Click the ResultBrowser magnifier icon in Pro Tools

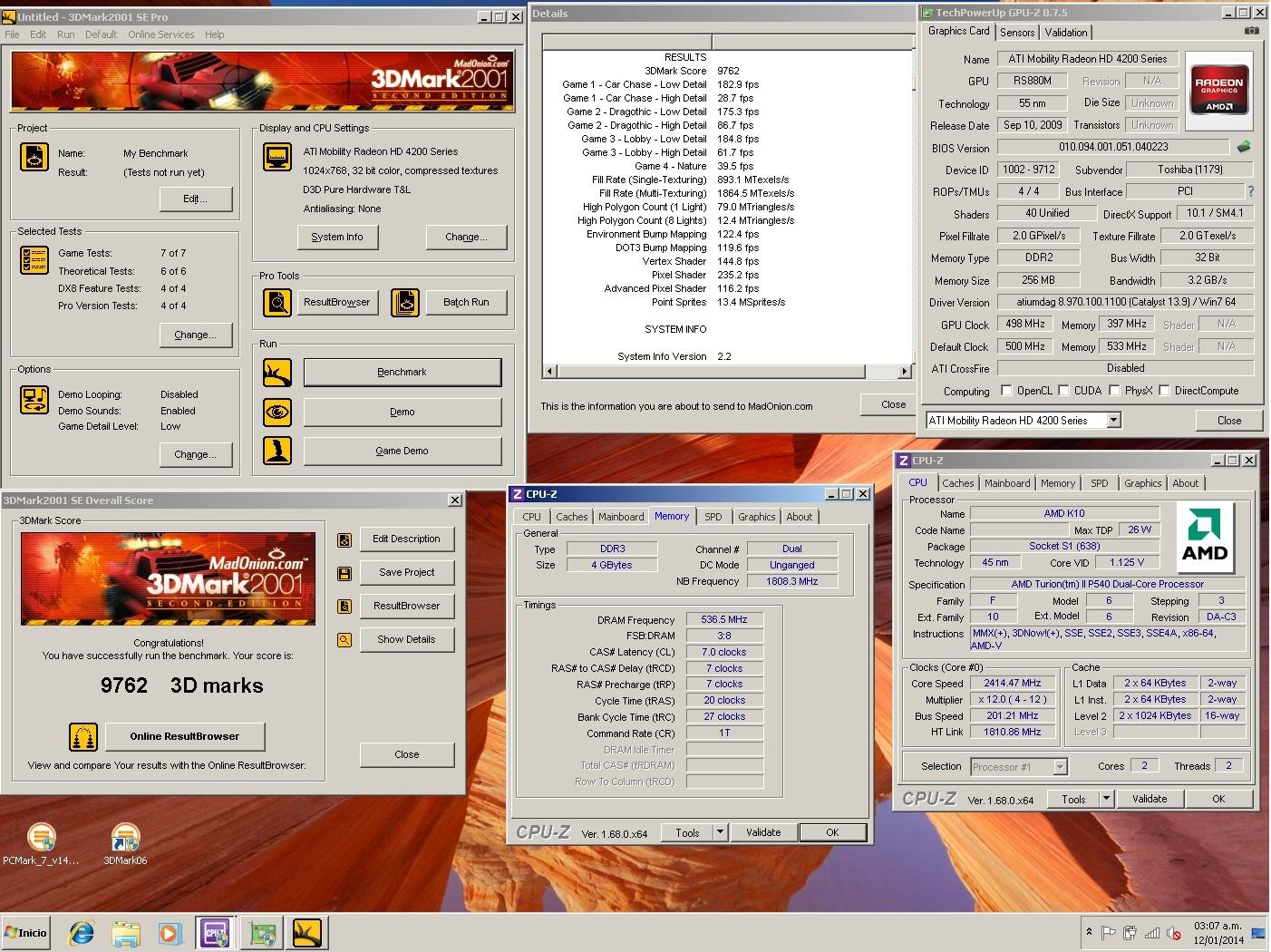[277, 302]
